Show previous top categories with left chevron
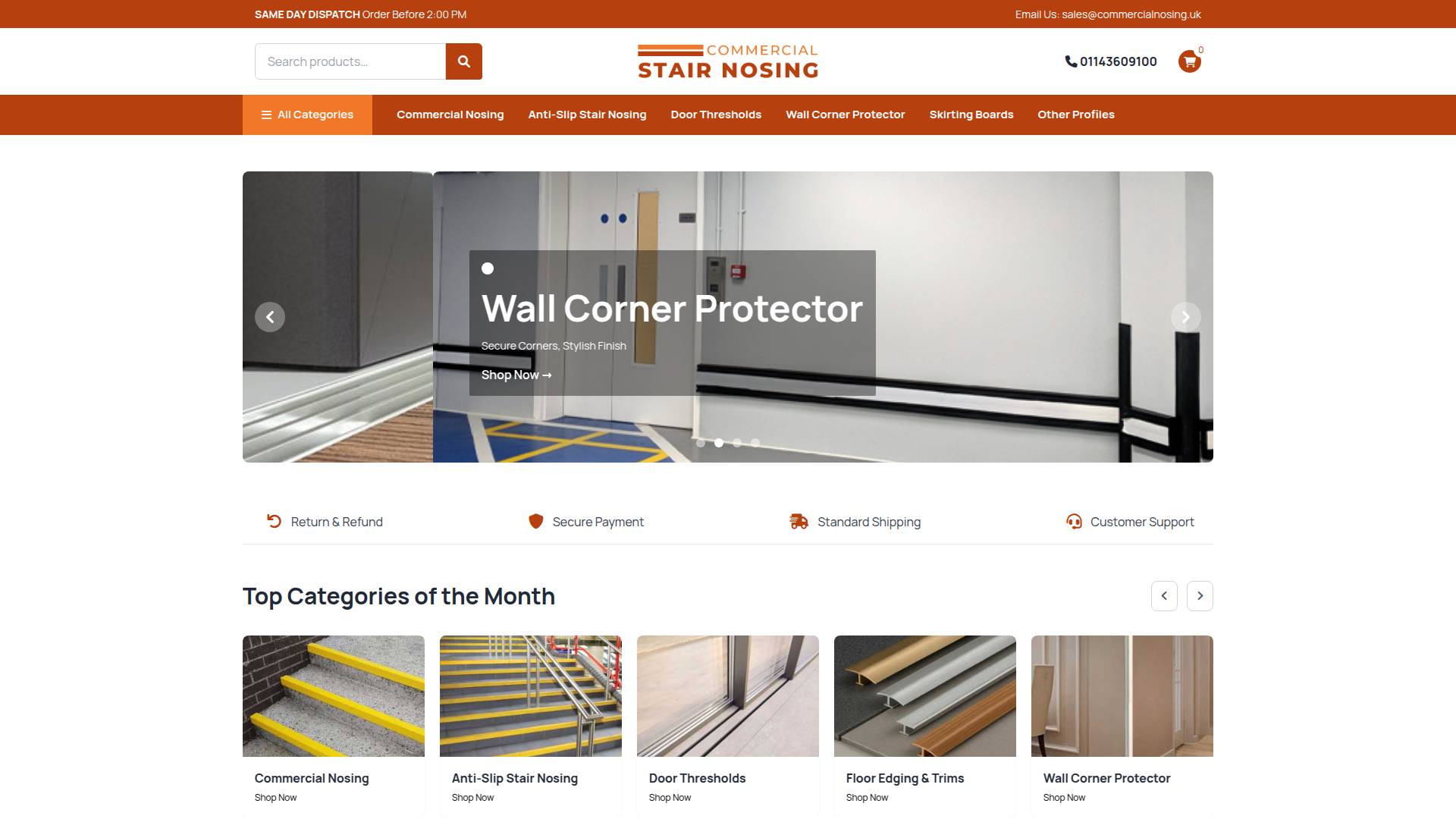Screen dimensions: 1456x819 (x=1164, y=596)
